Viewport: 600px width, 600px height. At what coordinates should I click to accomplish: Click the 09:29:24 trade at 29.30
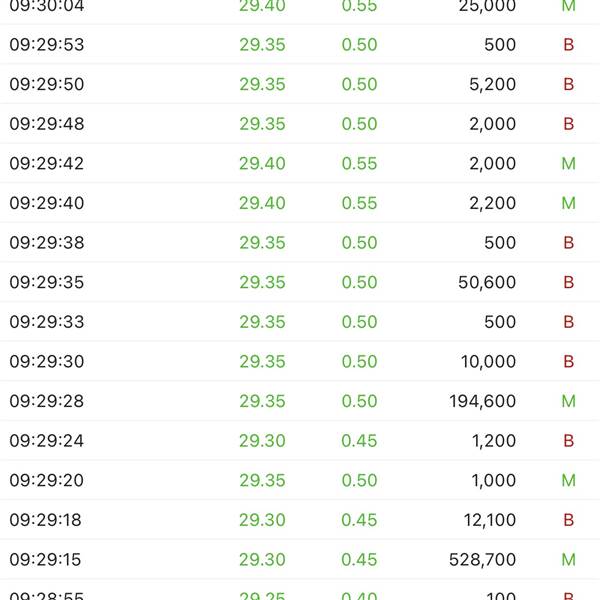click(300, 440)
